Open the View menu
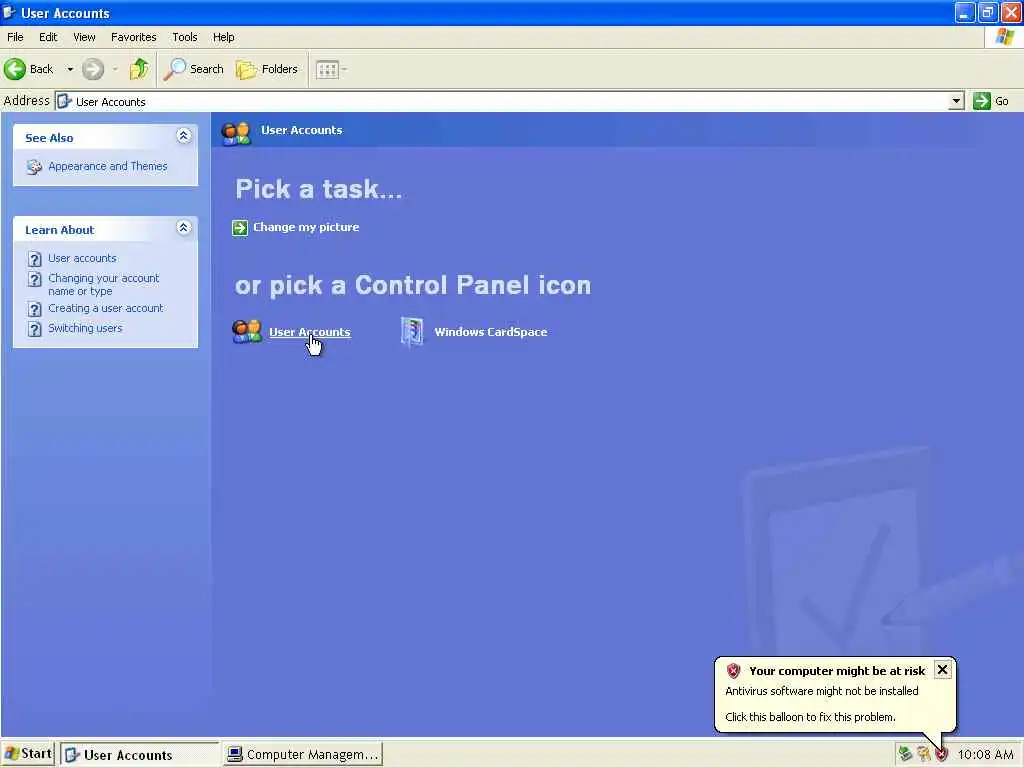The width and height of the screenshot is (1024, 768). tap(84, 37)
